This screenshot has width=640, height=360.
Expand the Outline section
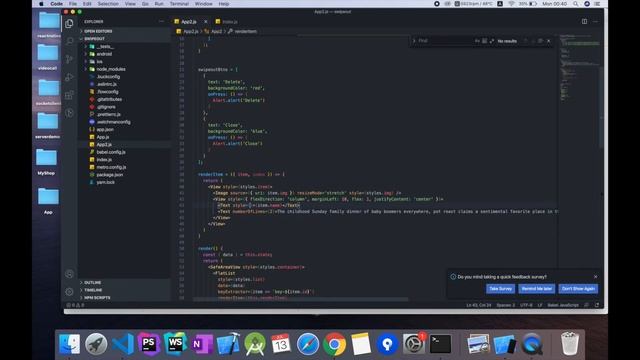click(124, 282)
